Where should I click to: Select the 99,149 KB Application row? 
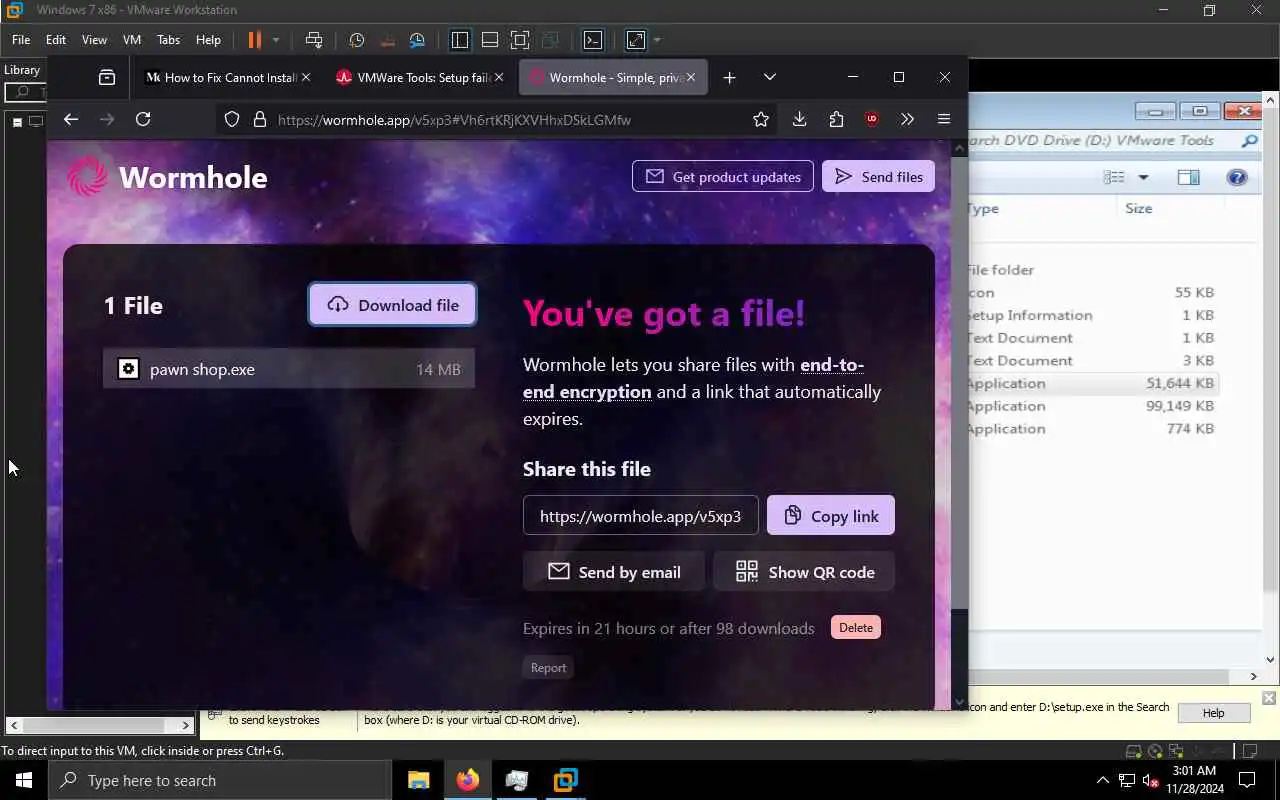pos(1091,406)
